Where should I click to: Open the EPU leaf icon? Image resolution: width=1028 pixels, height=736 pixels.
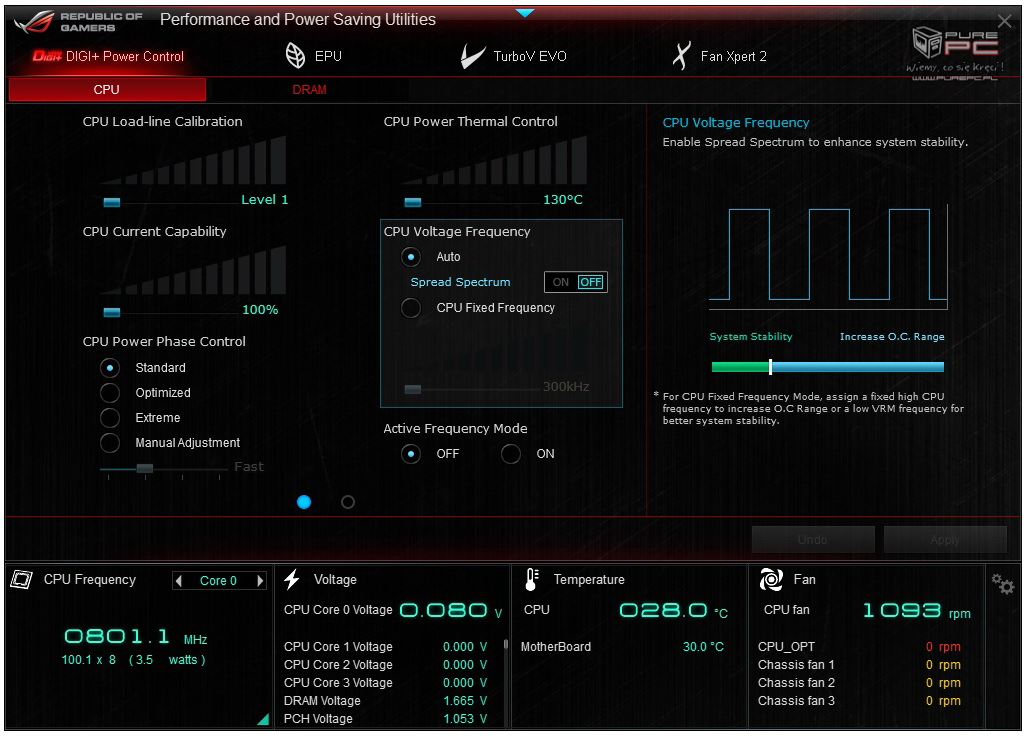[296, 56]
